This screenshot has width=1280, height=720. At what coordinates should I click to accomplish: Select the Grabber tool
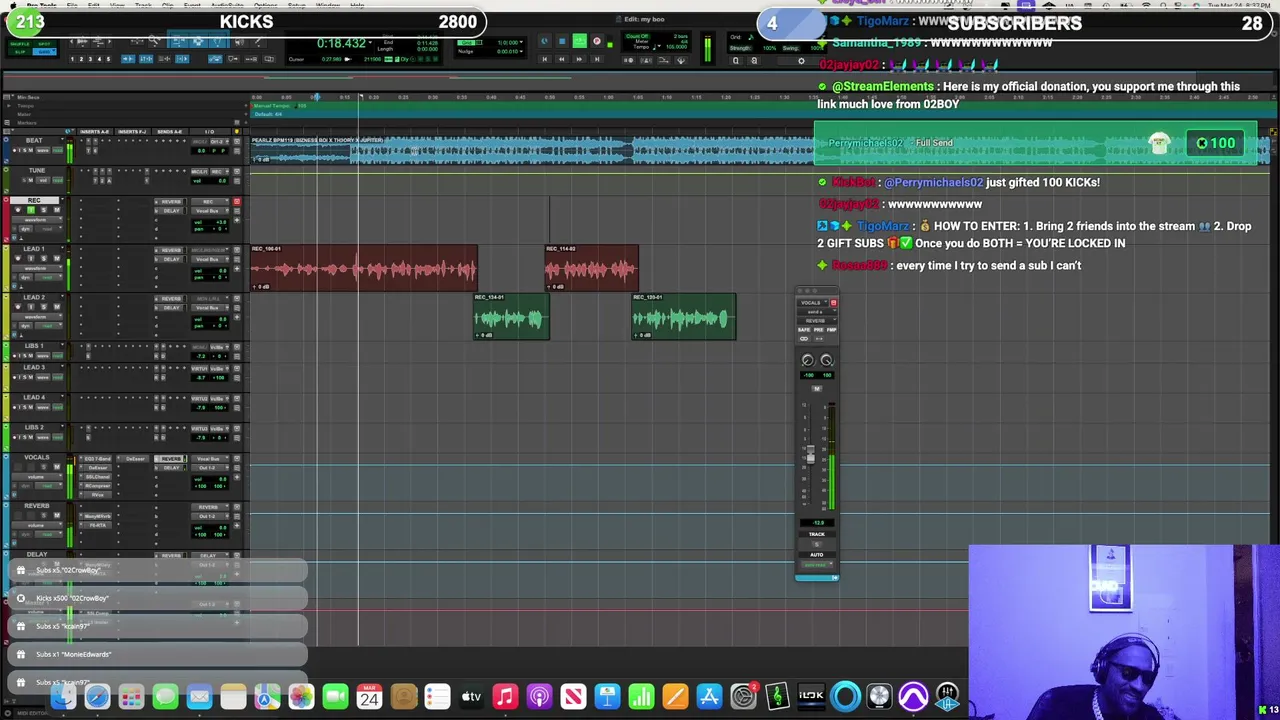coord(218,41)
